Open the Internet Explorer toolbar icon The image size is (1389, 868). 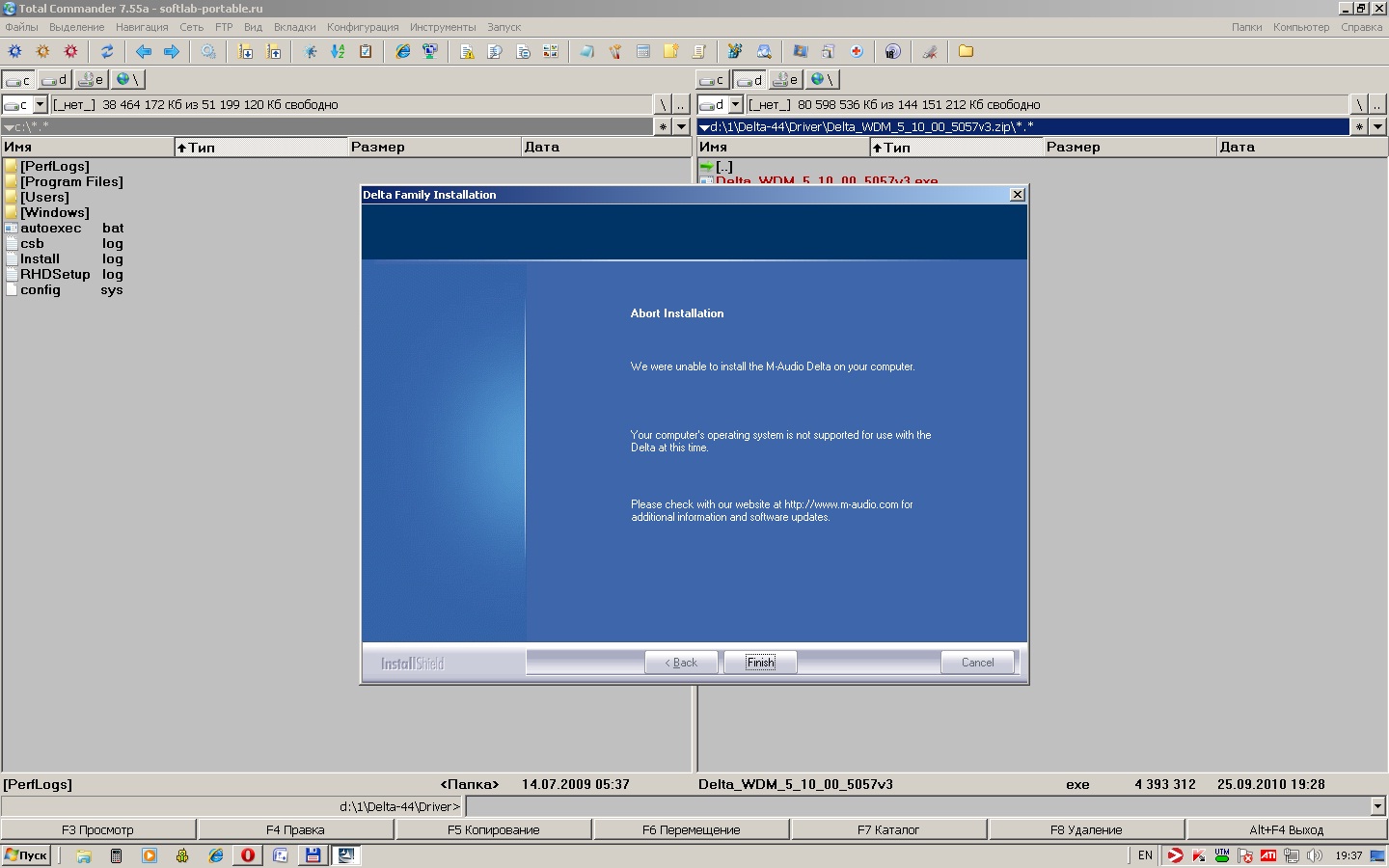coord(402,52)
